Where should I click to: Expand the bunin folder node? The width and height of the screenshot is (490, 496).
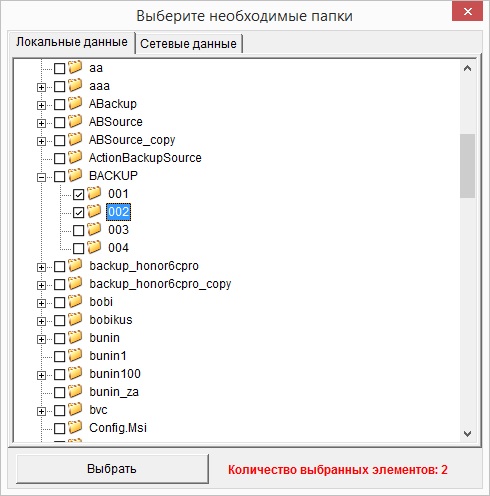(41, 339)
